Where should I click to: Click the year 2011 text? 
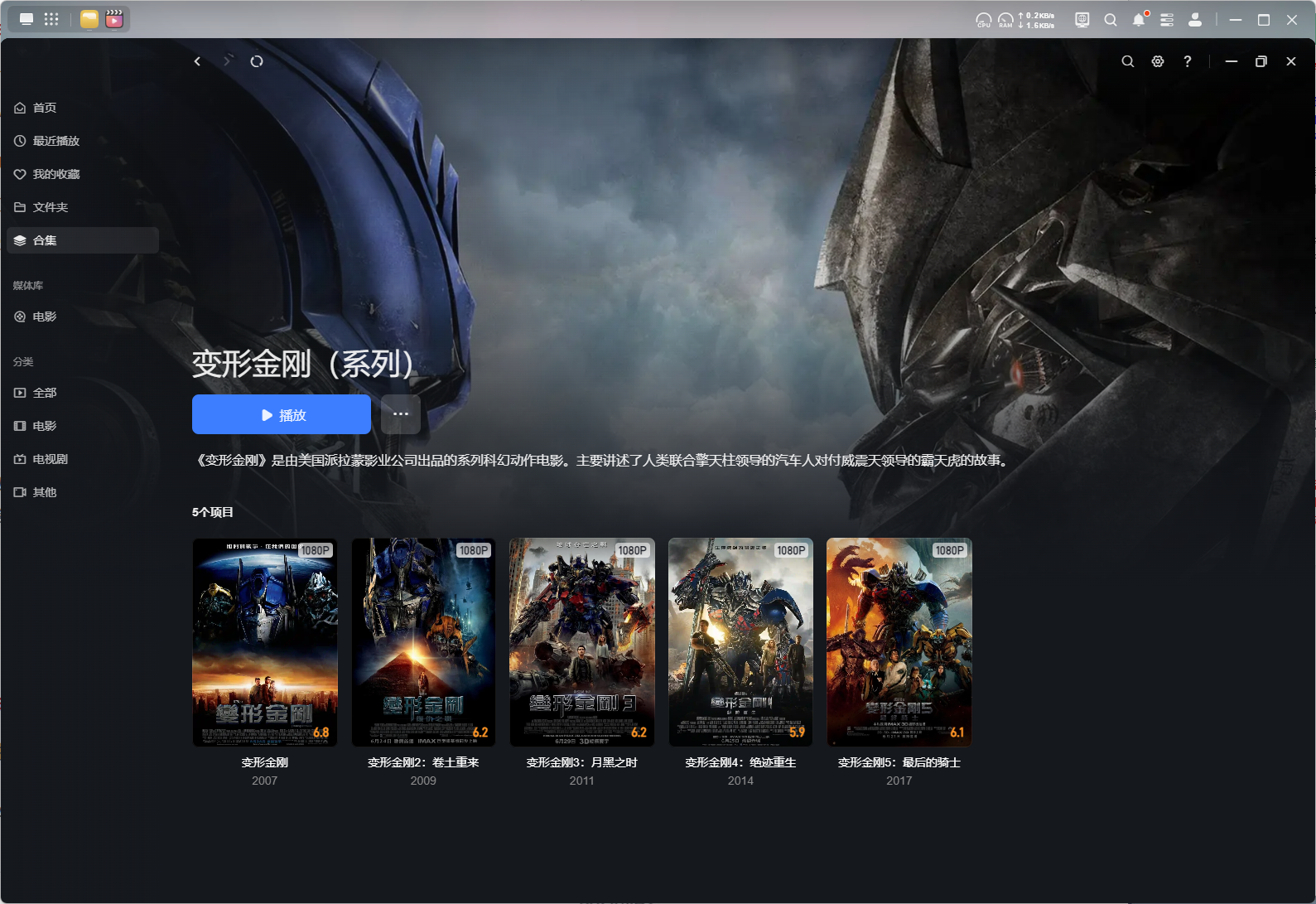coord(582,781)
